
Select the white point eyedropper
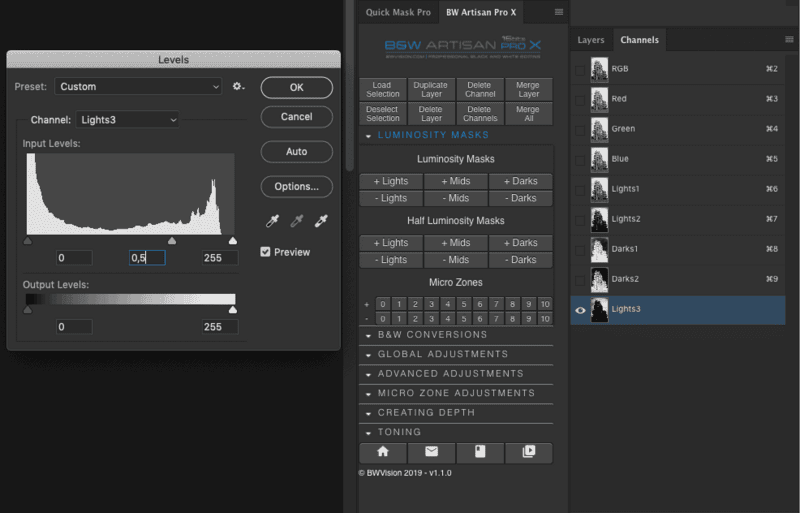pos(321,221)
